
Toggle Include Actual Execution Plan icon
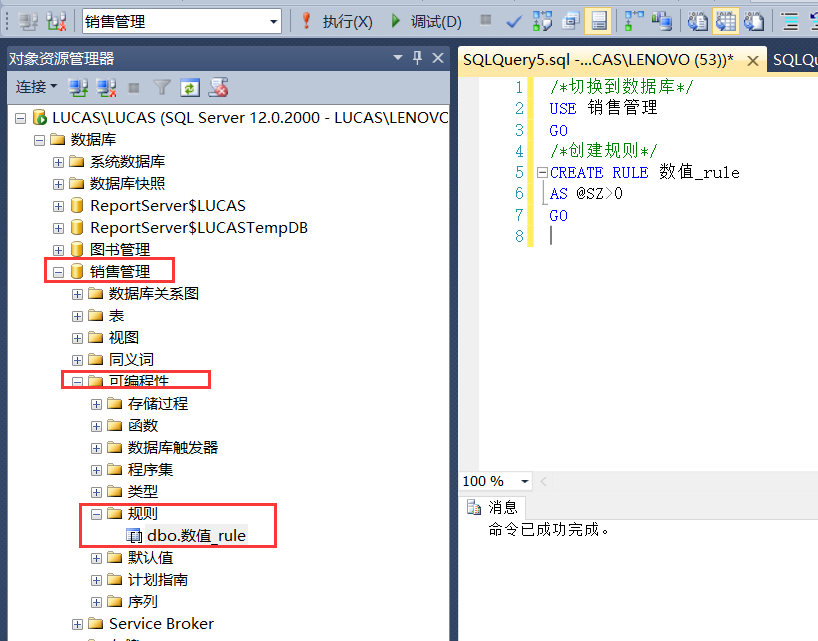pyautogui.click(x=633, y=21)
